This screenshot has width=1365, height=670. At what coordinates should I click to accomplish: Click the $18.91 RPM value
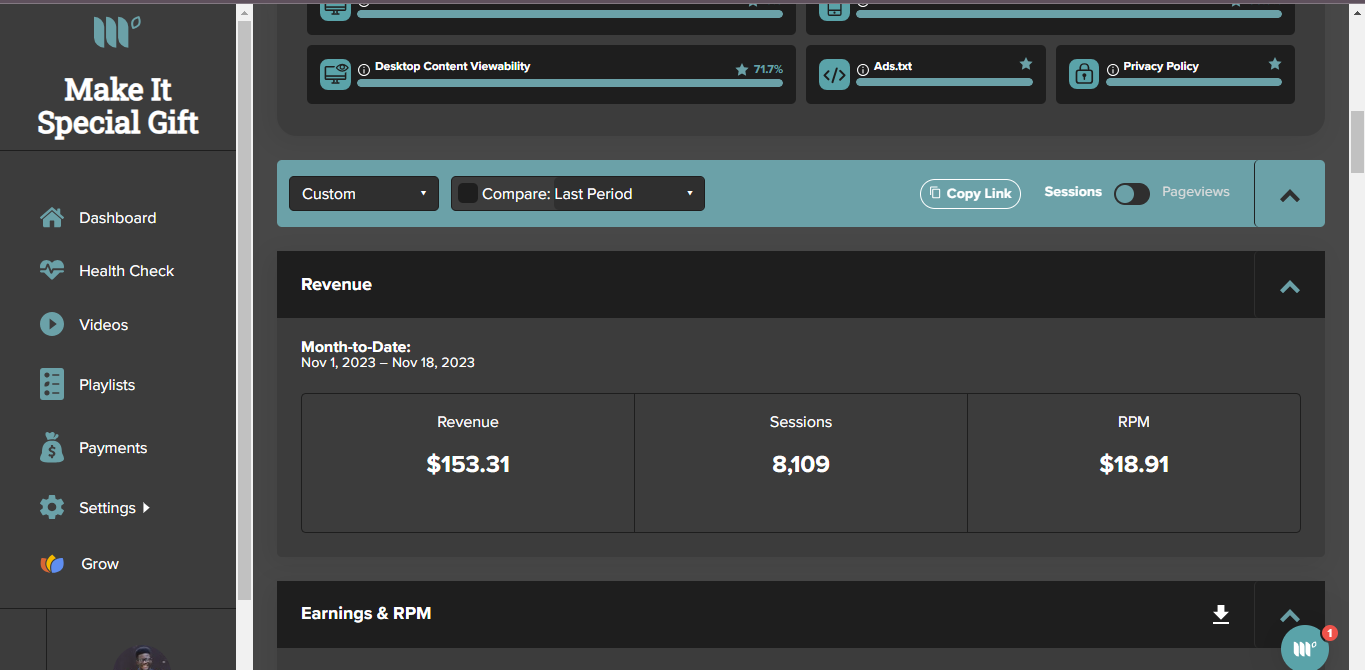1134,464
